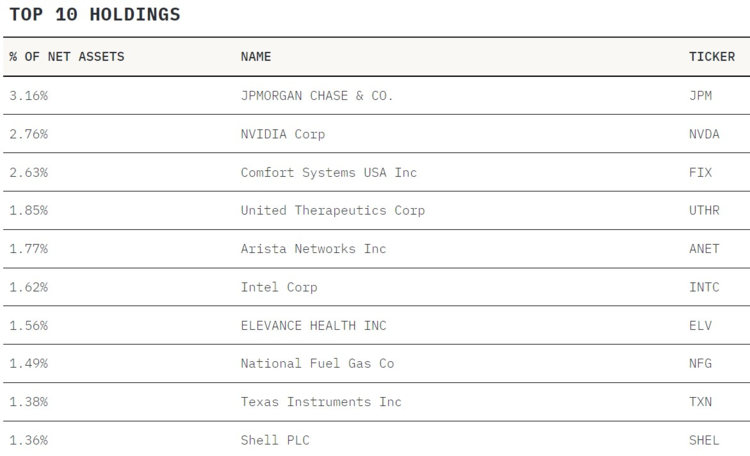Click the TICKER column header

(x=712, y=57)
